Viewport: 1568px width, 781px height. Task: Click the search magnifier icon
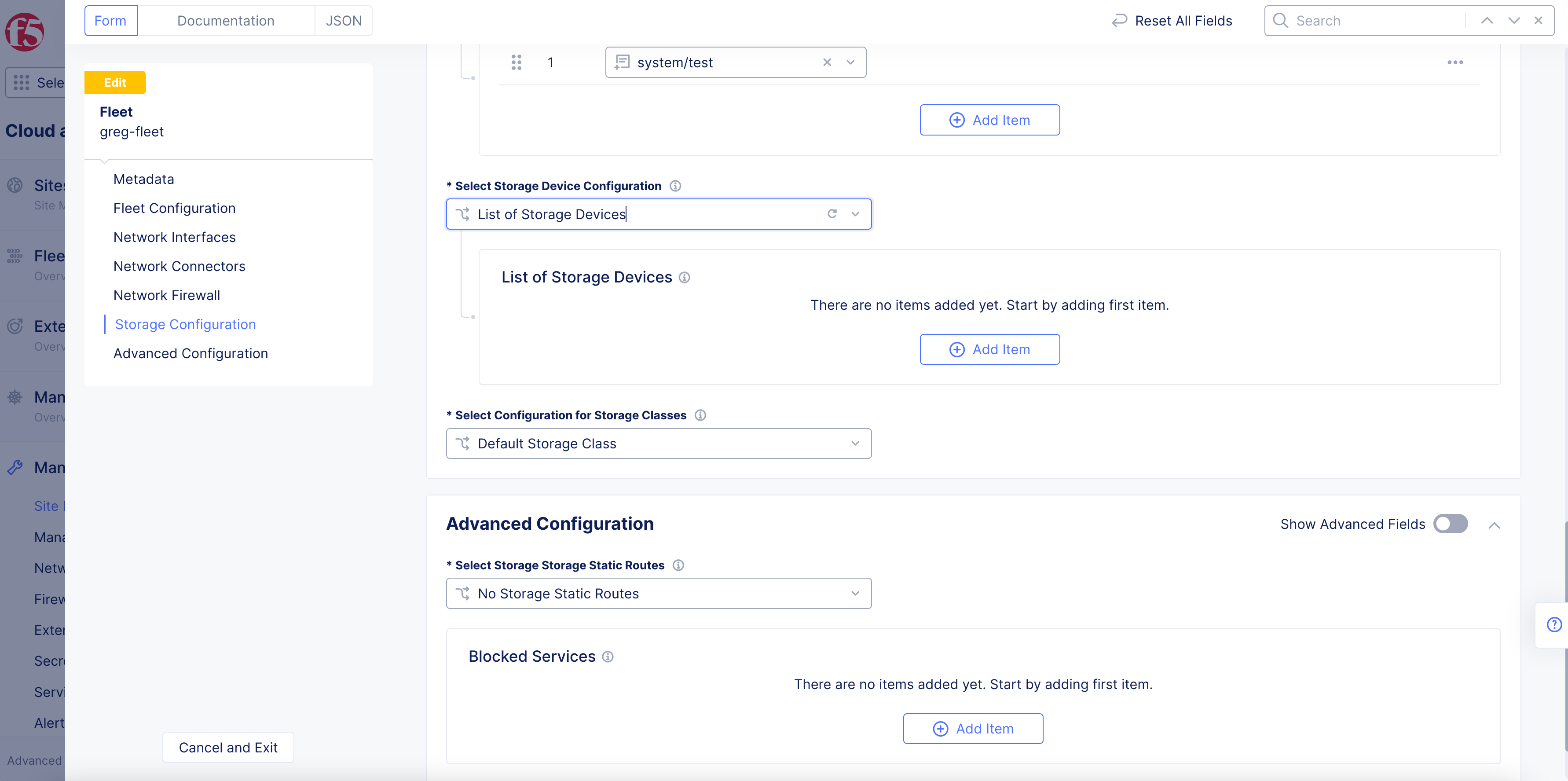[x=1280, y=20]
